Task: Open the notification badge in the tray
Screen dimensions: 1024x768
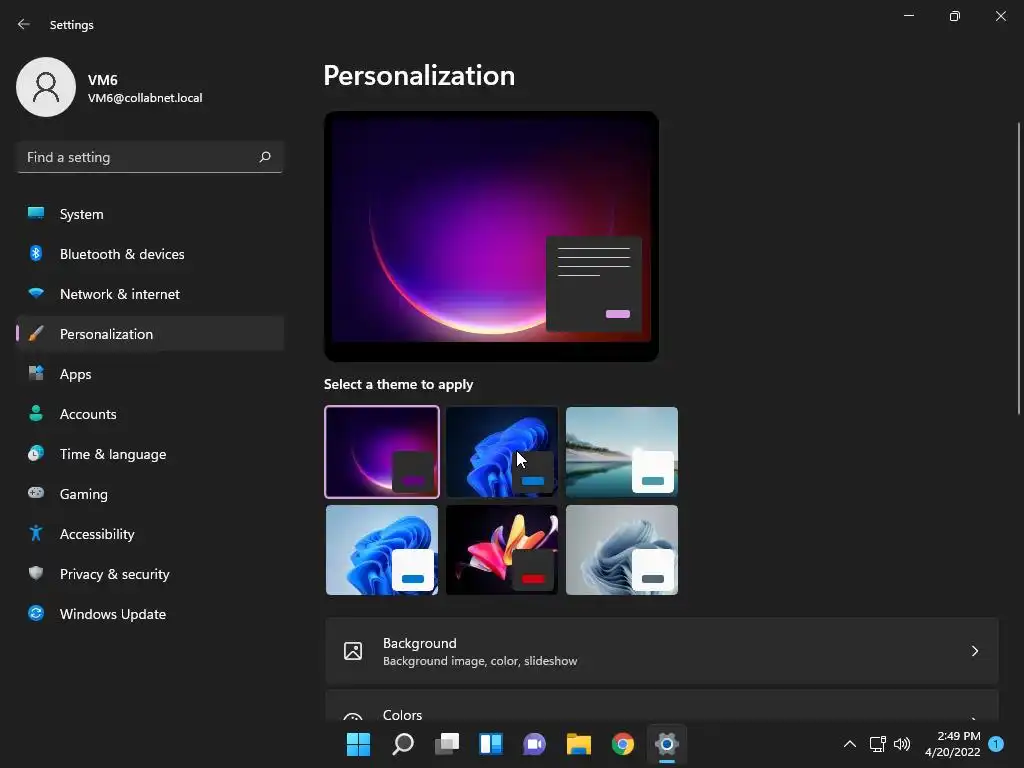Action: point(996,744)
